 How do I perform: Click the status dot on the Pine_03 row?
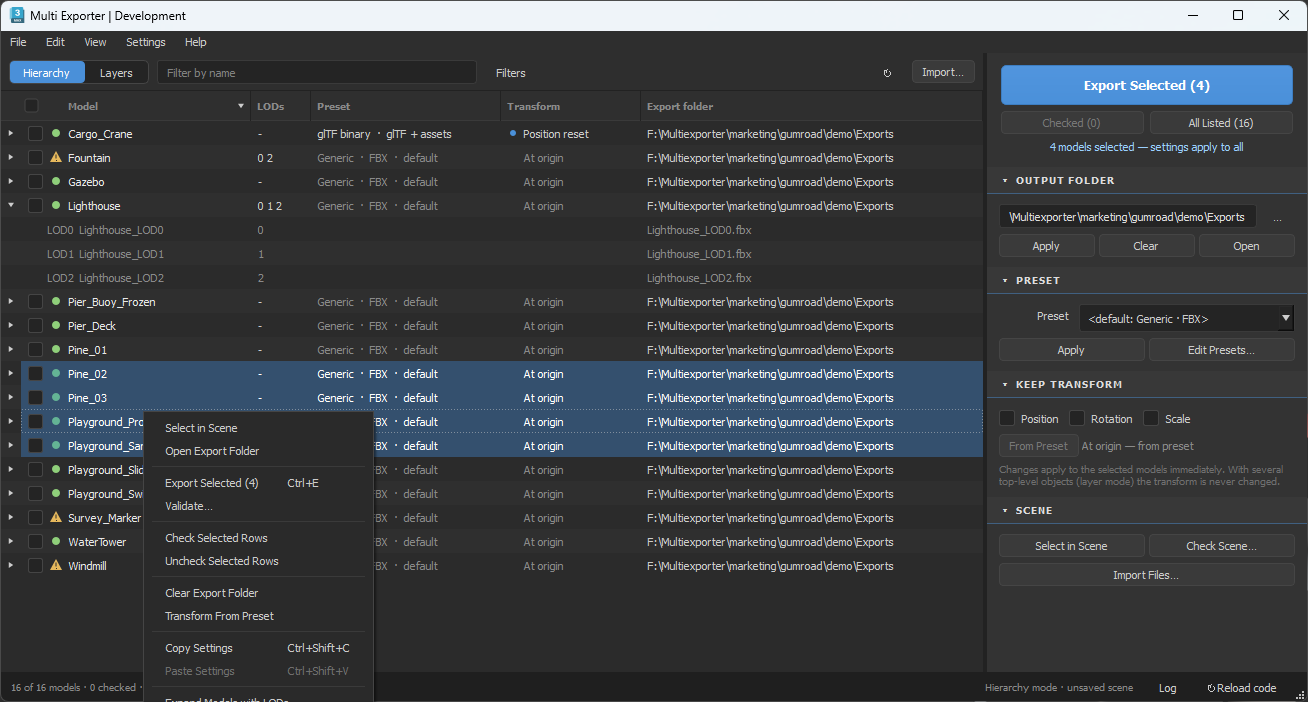click(56, 397)
